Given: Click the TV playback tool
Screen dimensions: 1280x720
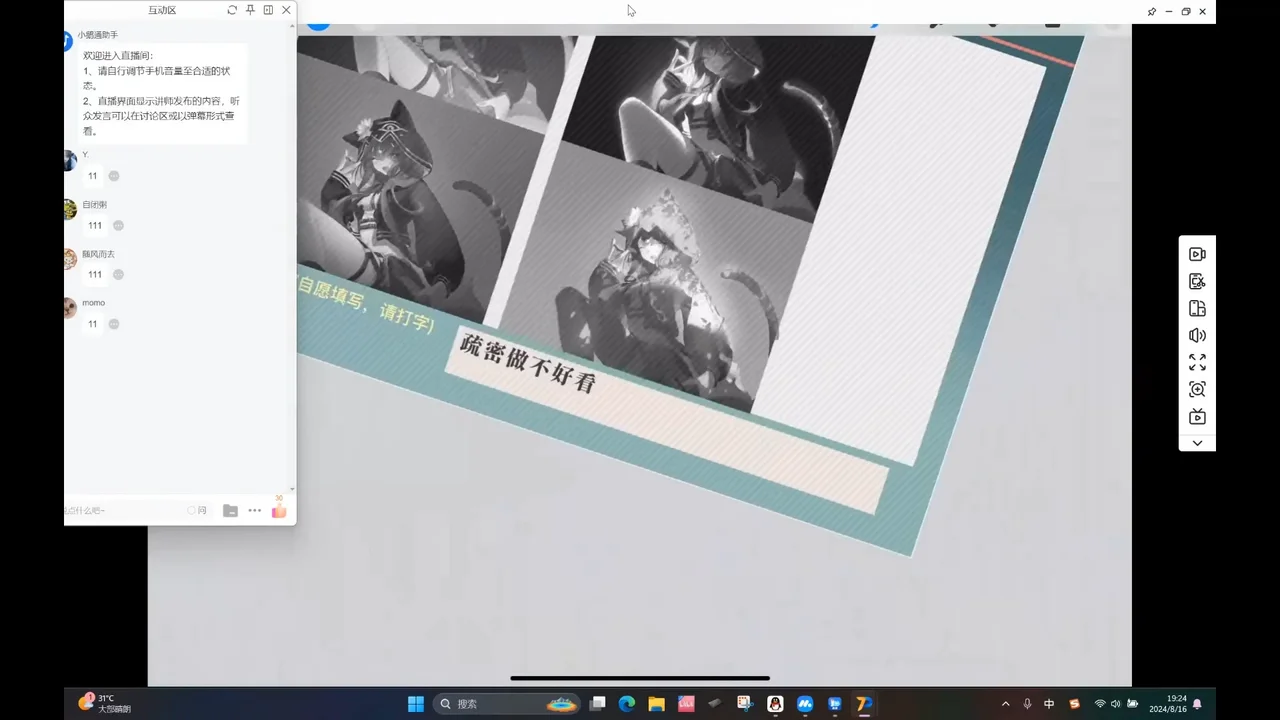Looking at the screenshot, I should point(1197,417).
